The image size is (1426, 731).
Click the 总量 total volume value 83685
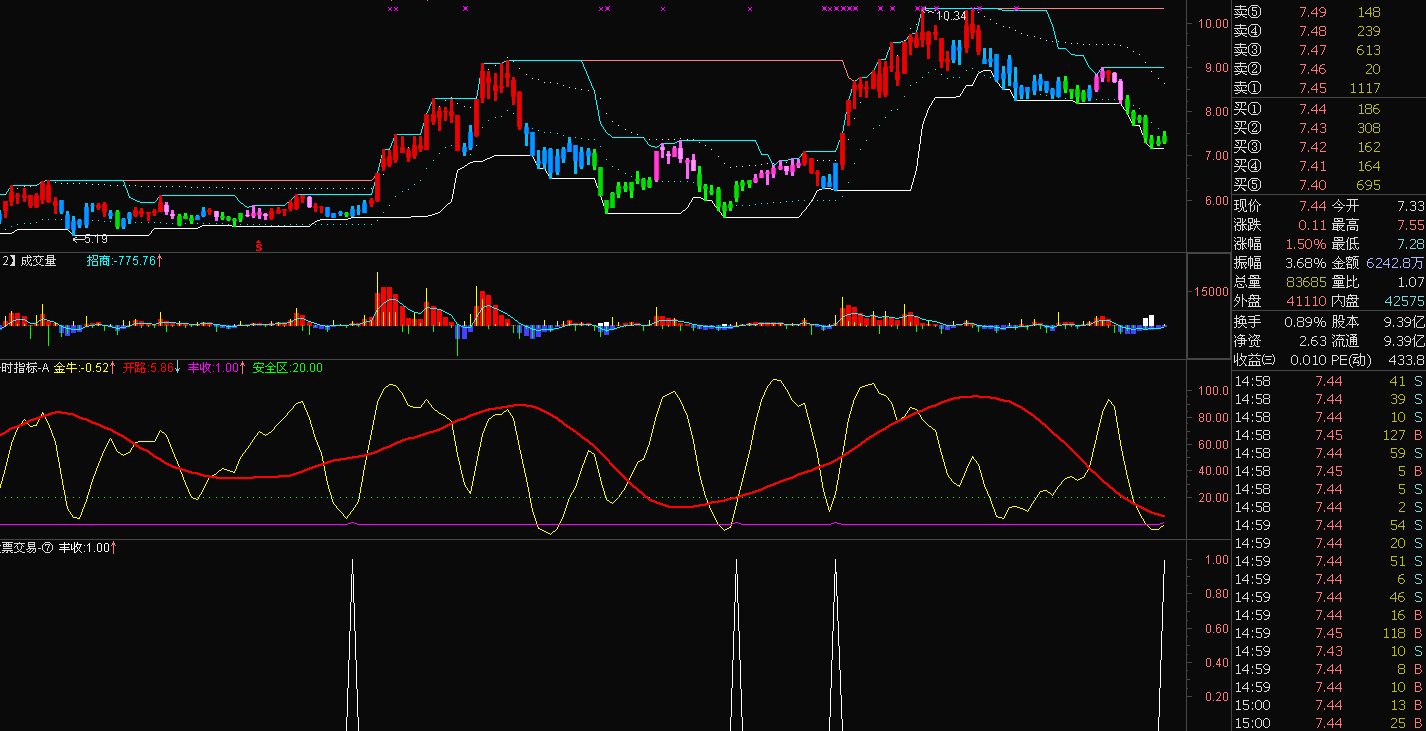(x=1305, y=282)
